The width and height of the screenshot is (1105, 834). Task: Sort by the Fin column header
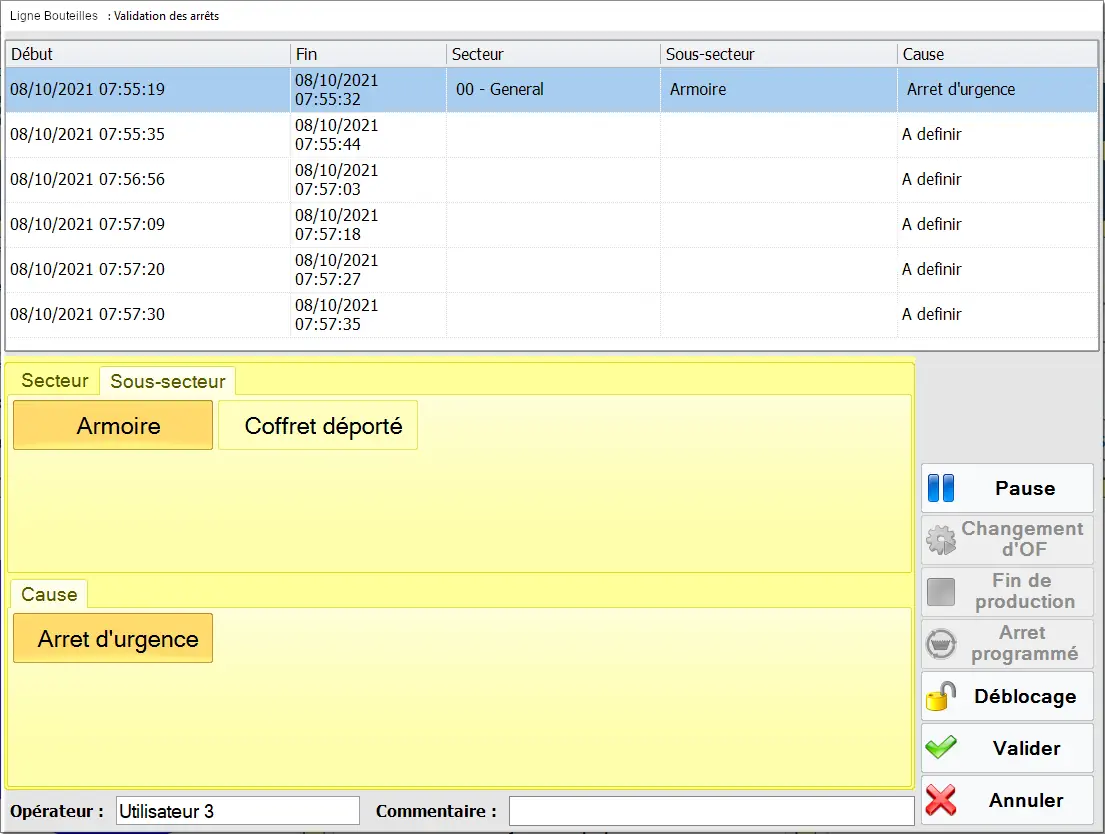click(x=369, y=54)
